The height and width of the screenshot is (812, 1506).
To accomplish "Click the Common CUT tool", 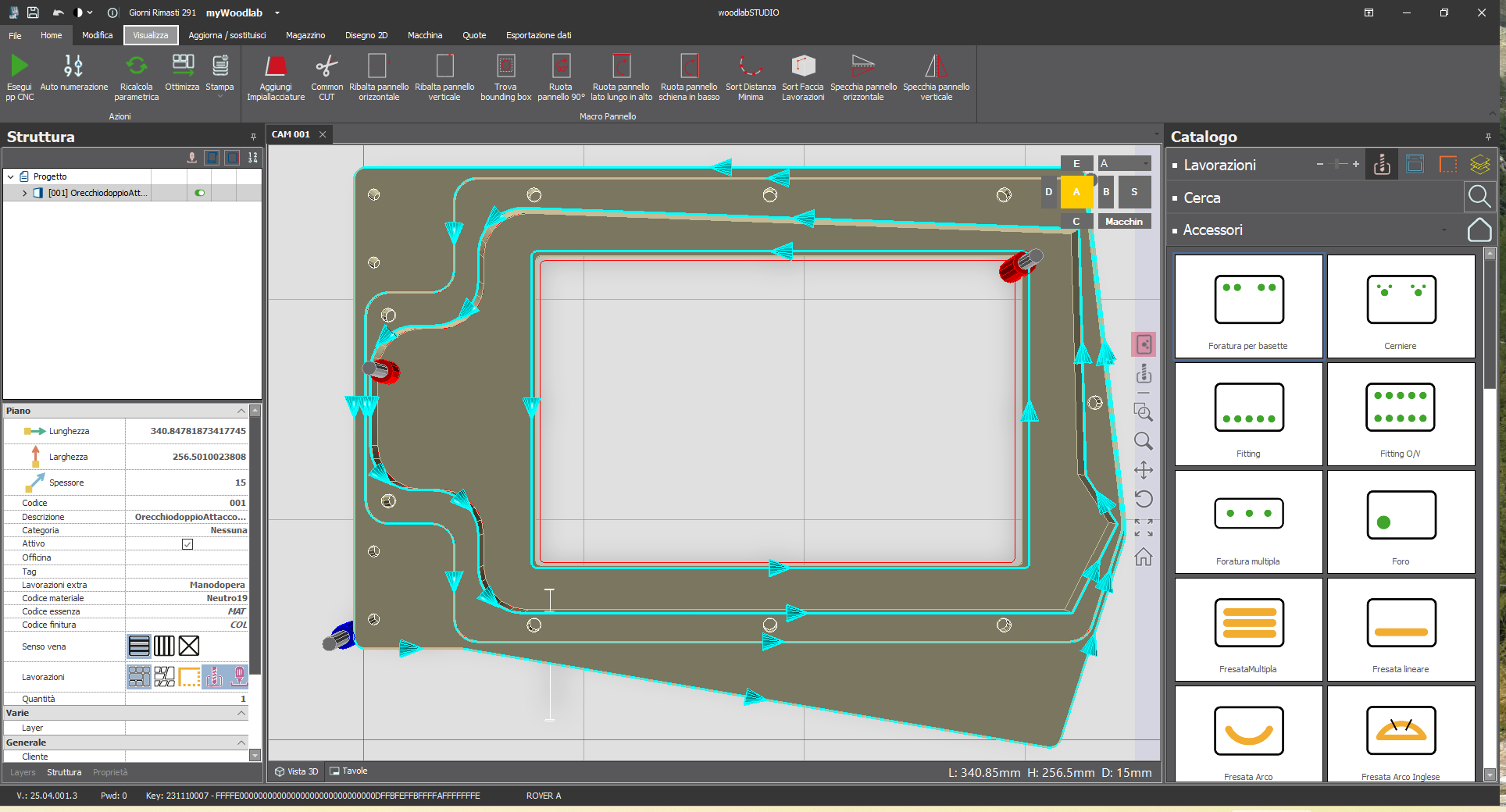I will (327, 76).
